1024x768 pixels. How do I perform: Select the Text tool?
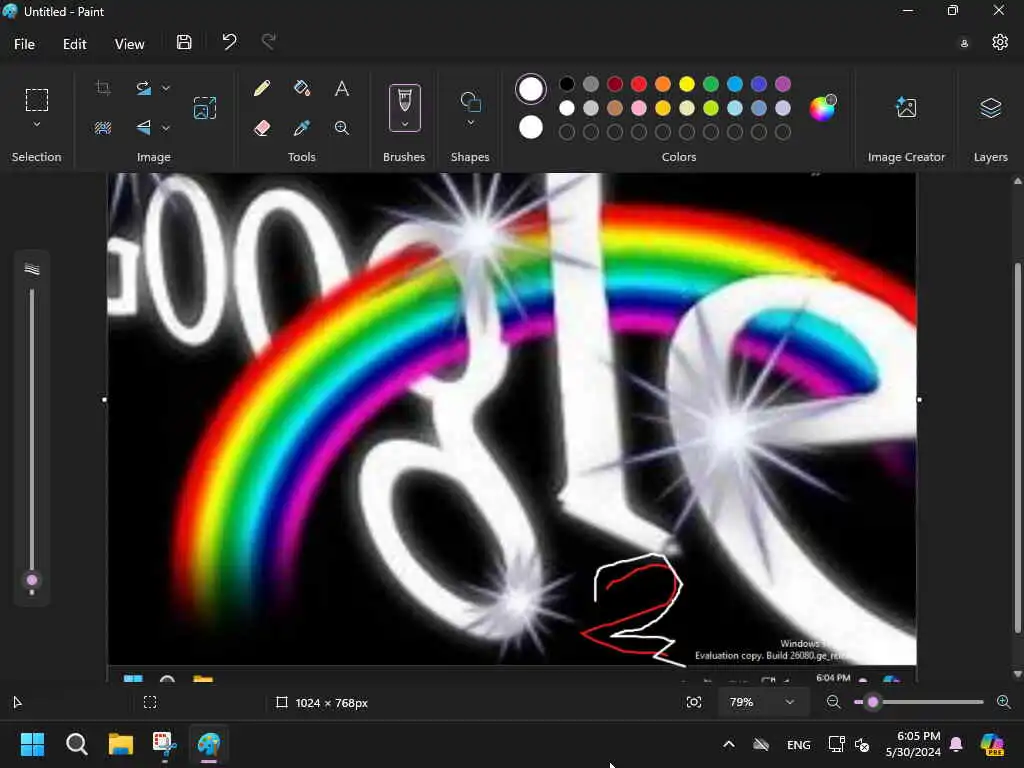pyautogui.click(x=342, y=88)
